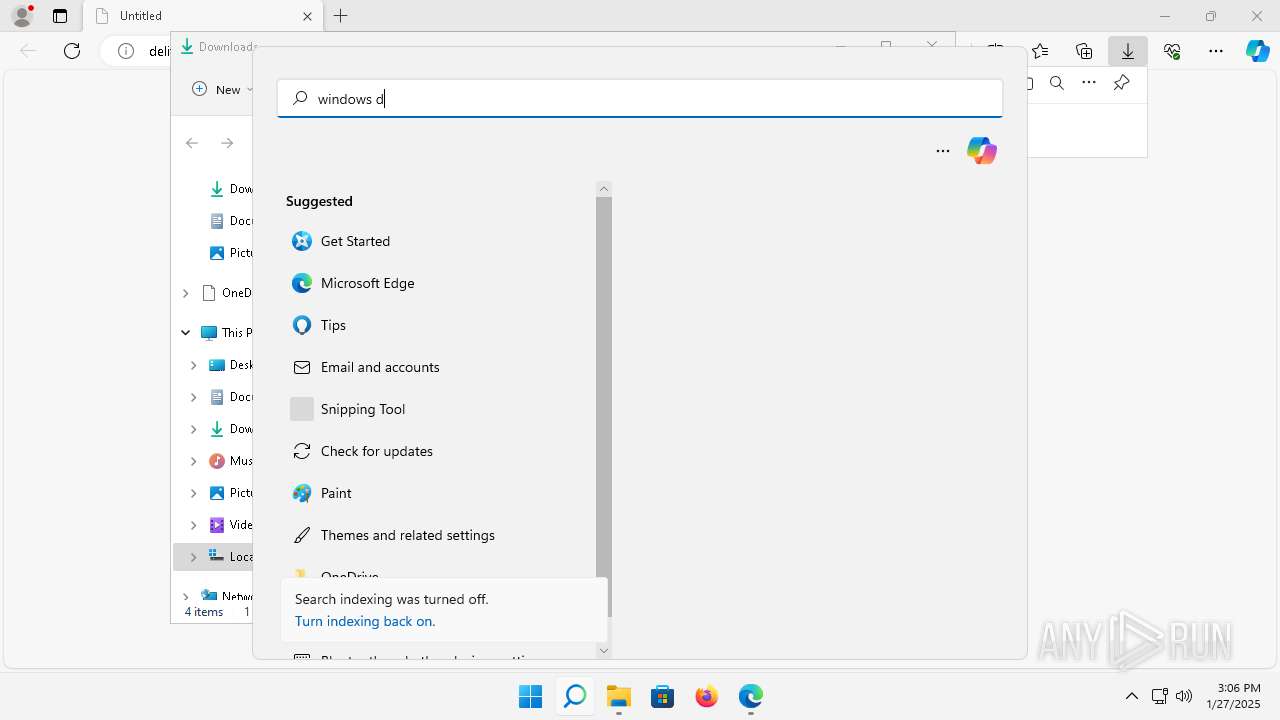Viewport: 1280px width, 720px height.
Task: Click the Copilot icon in search panel
Action: [x=982, y=151]
